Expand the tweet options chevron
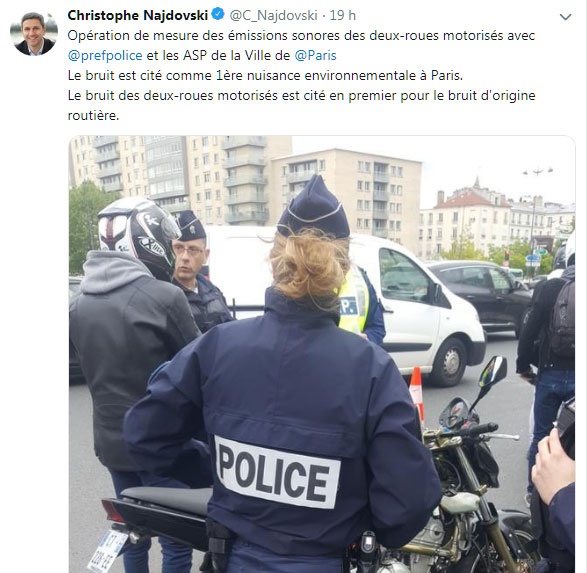The height and width of the screenshot is (573, 587). (565, 17)
